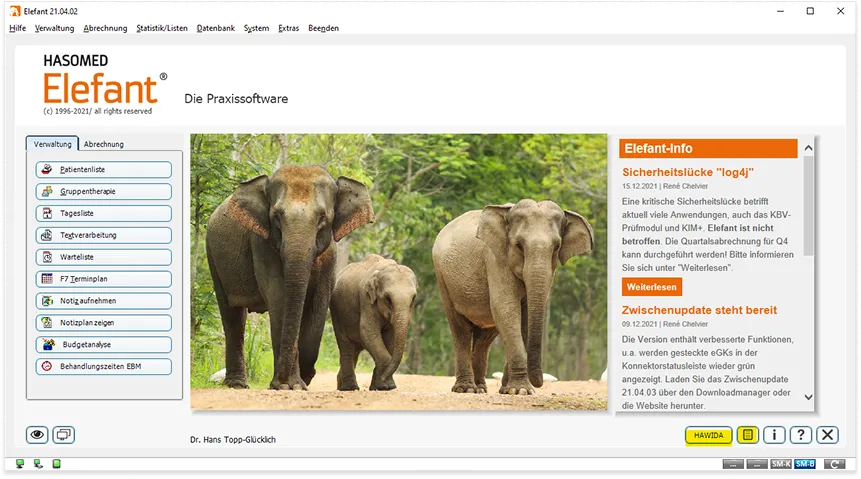Open the System menu
The image size is (861, 479).
point(256,28)
